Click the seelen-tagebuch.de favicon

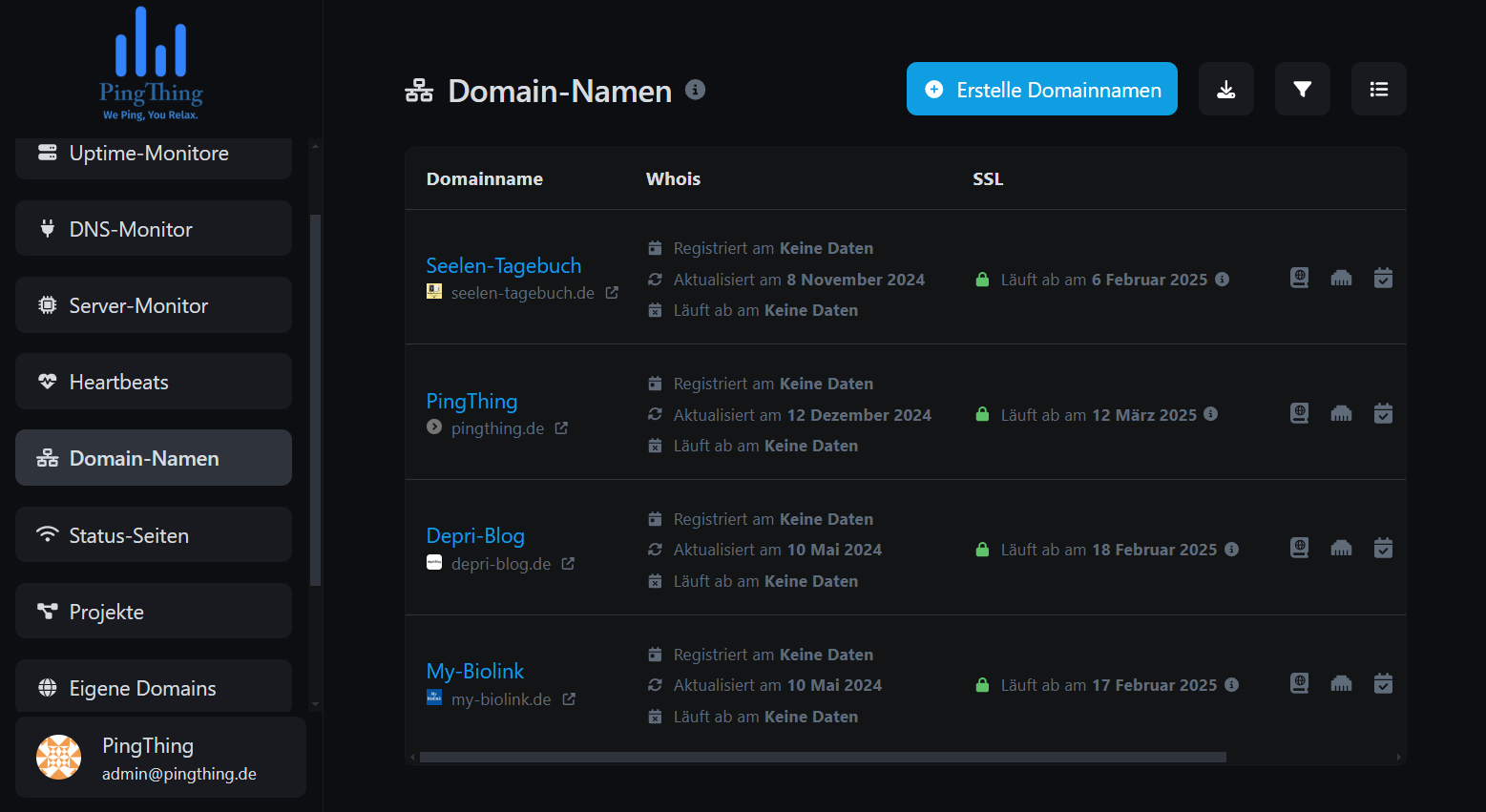pyautogui.click(x=434, y=292)
